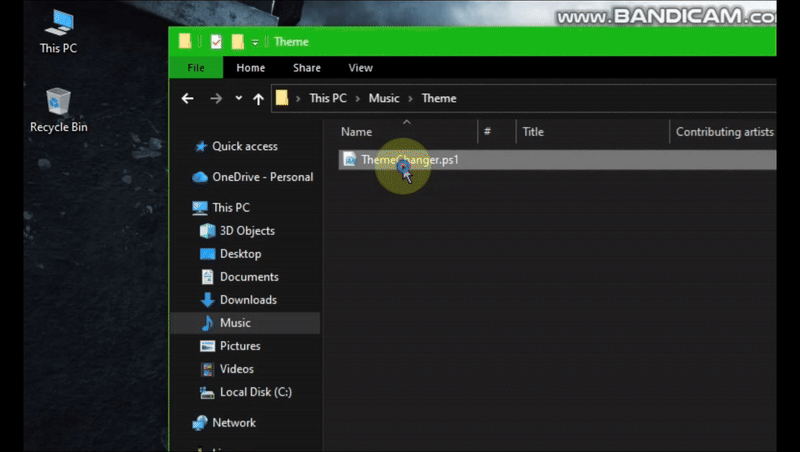The image size is (800, 452).
Task: Select This PC in navigation pane
Action: [x=231, y=208]
